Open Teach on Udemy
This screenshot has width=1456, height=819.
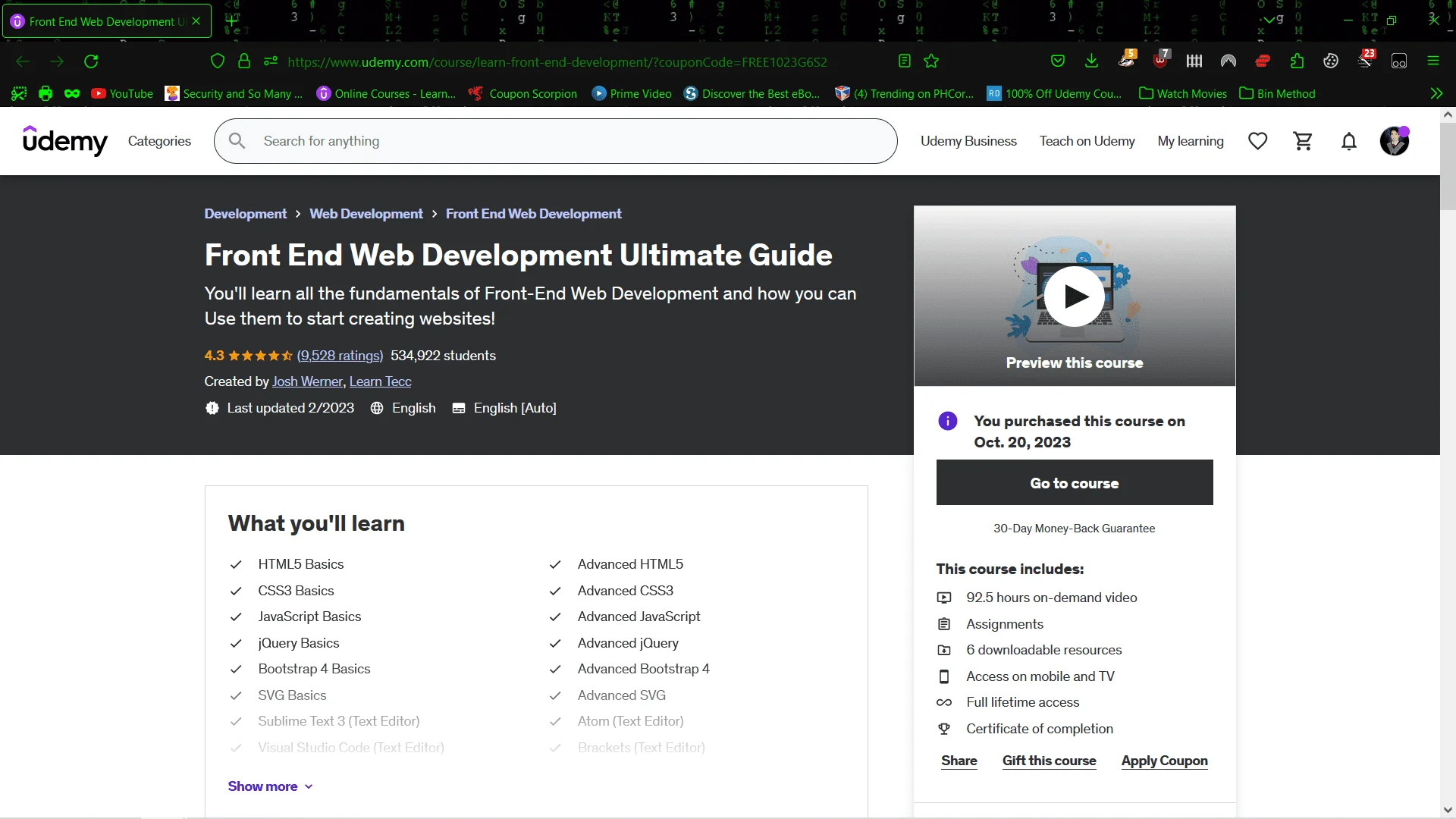pyautogui.click(x=1087, y=141)
